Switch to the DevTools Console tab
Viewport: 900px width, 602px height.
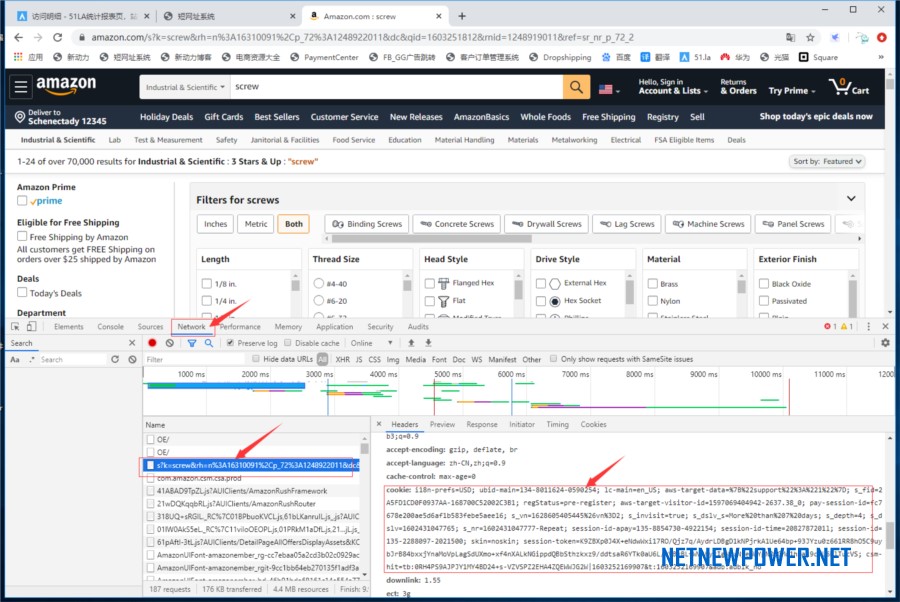(x=110, y=327)
